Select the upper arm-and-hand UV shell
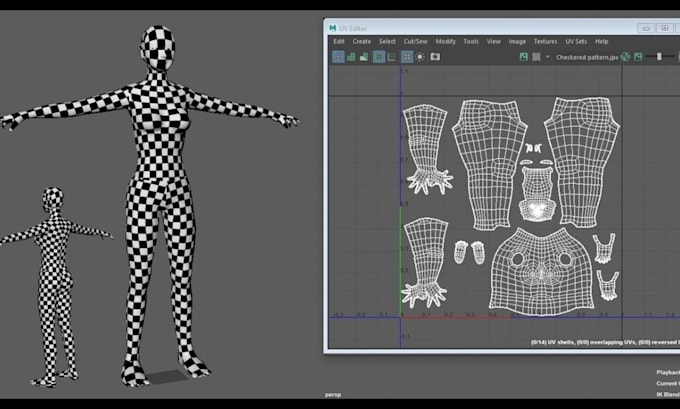 point(427,149)
